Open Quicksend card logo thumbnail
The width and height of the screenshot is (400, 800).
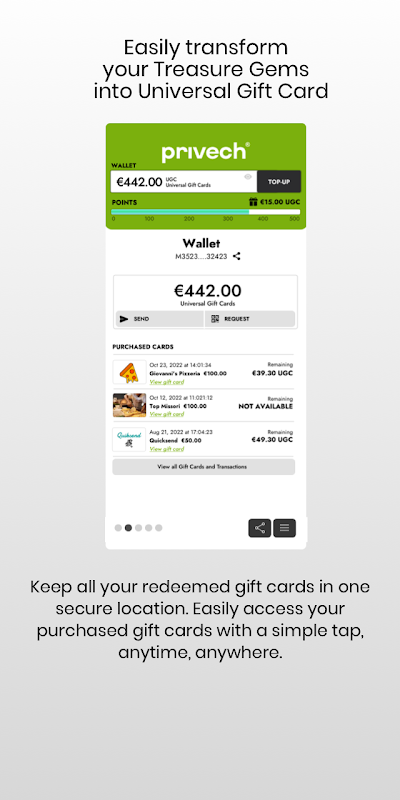point(129,439)
